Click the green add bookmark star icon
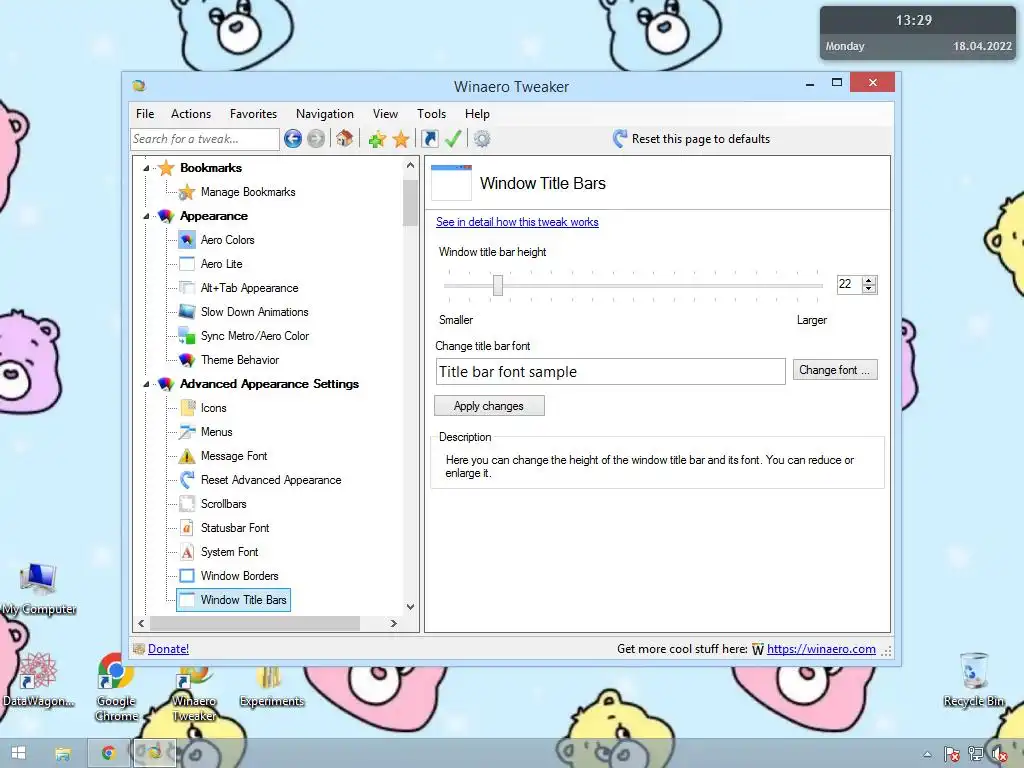Screen dimensions: 1024x768 pyautogui.click(x=377, y=139)
